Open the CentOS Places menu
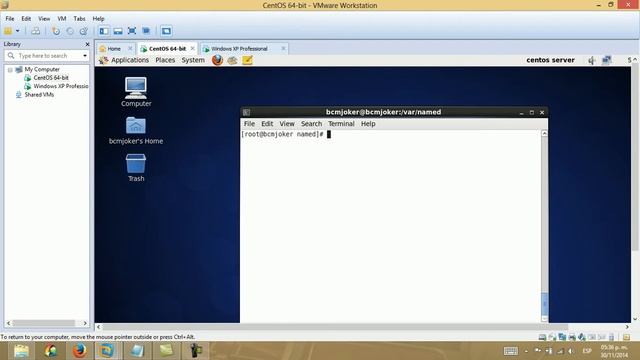 point(165,60)
